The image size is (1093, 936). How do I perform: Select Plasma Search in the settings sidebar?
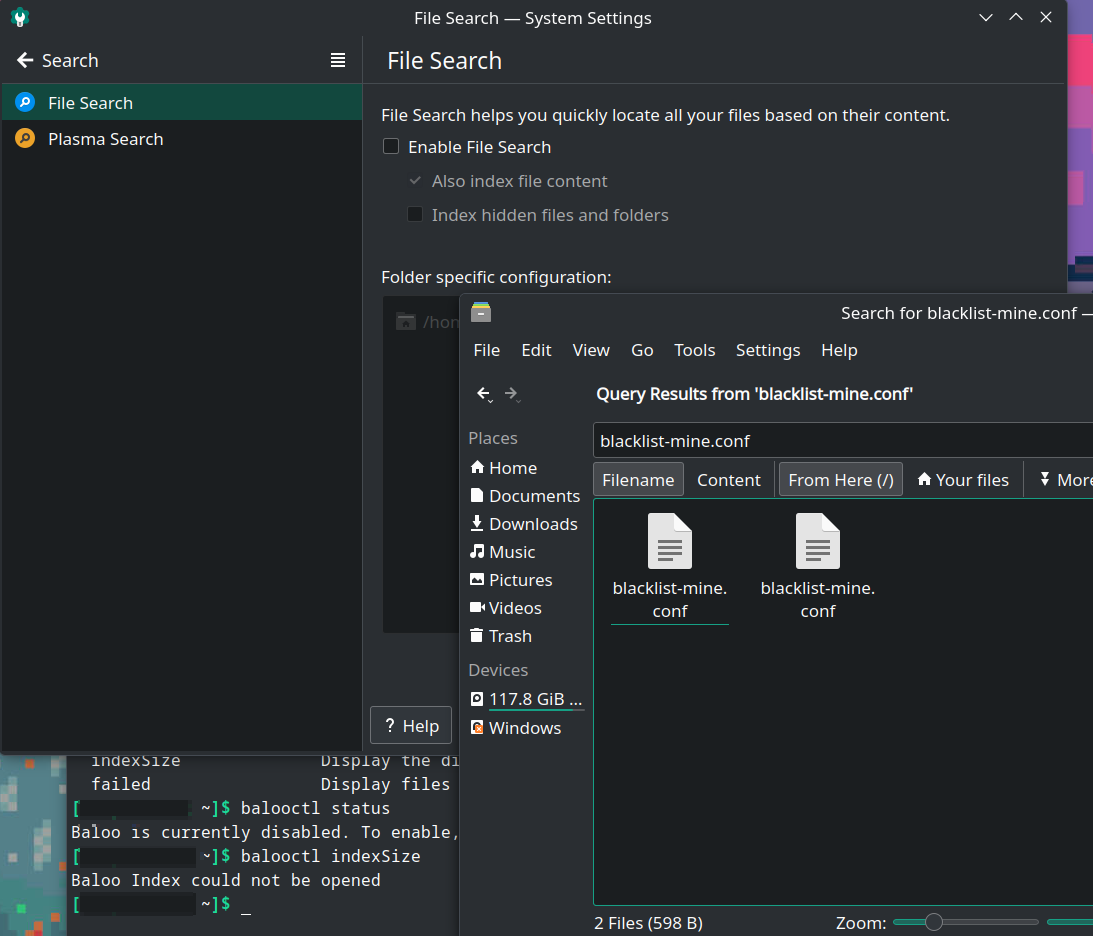pyautogui.click(x=181, y=139)
